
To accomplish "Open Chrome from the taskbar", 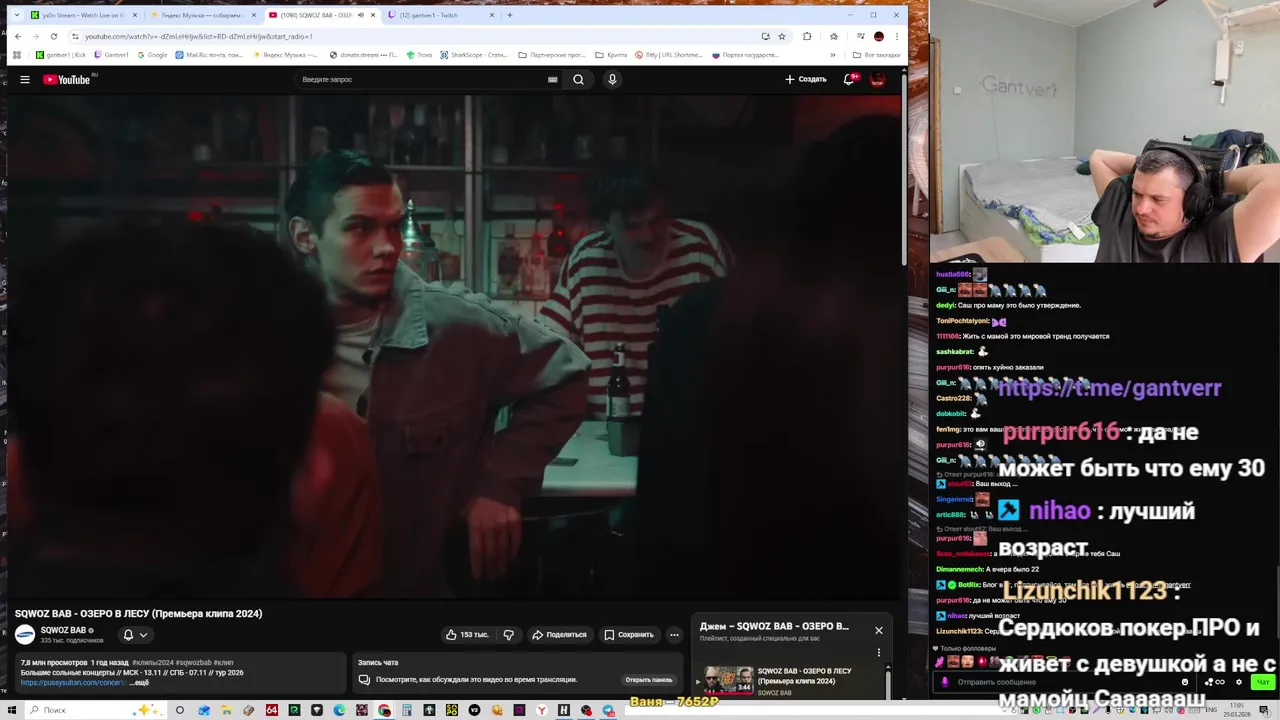I will (x=385, y=710).
